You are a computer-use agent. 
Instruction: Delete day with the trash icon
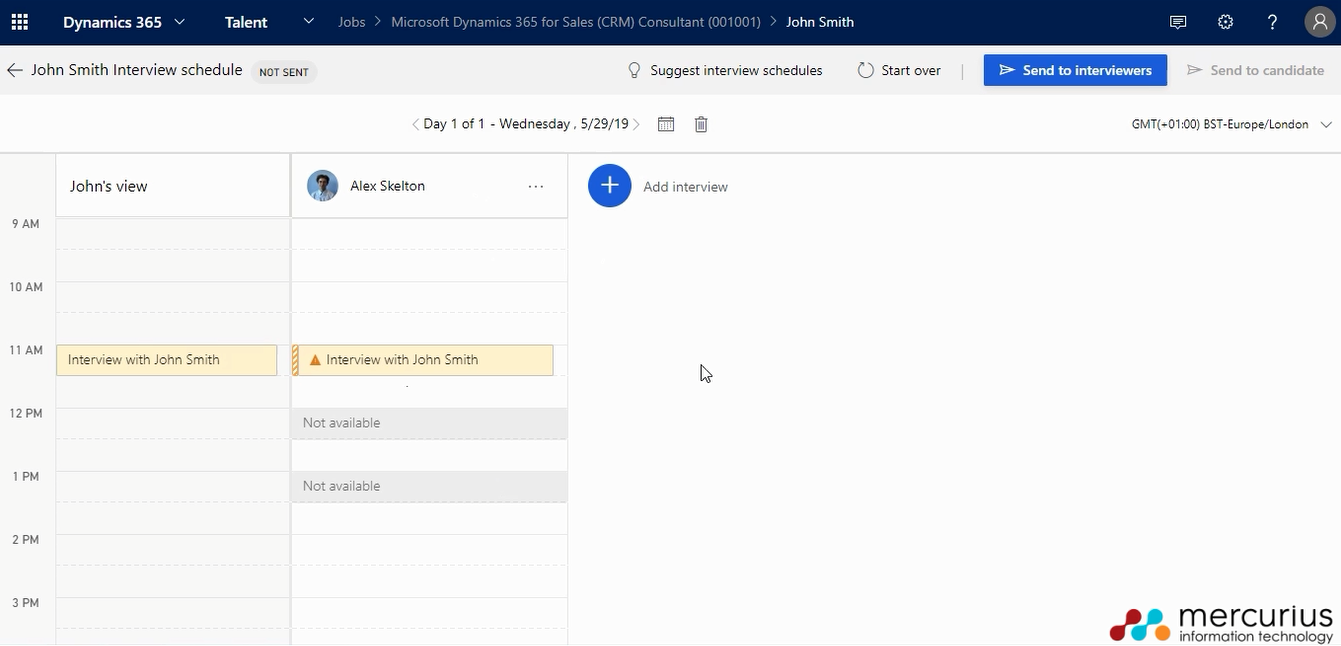pyautogui.click(x=701, y=124)
